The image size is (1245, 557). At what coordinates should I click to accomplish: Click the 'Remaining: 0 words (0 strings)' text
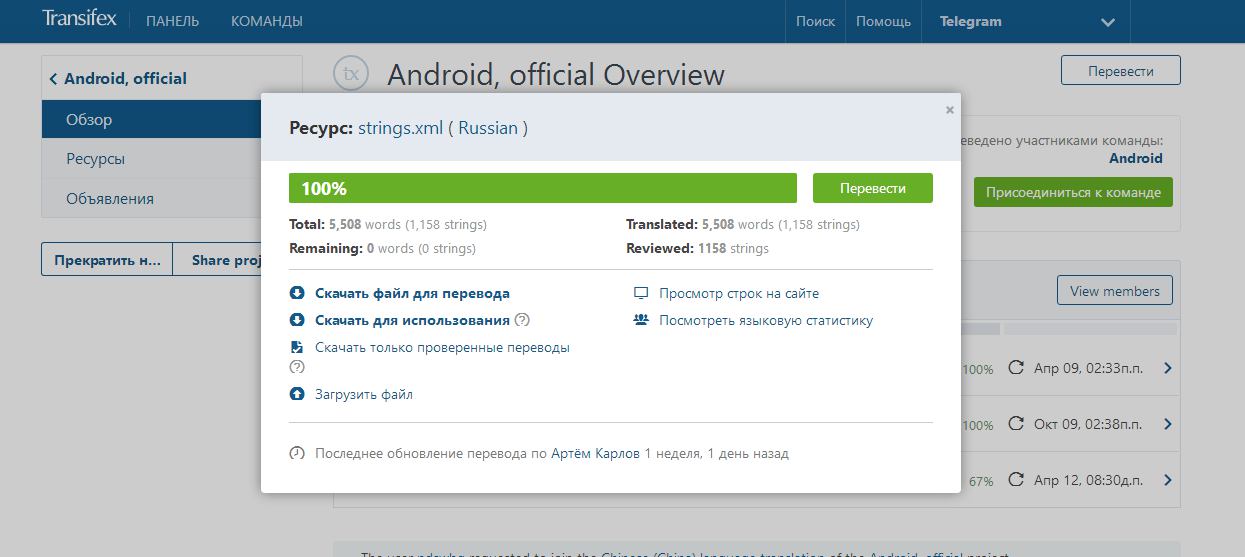pos(382,248)
